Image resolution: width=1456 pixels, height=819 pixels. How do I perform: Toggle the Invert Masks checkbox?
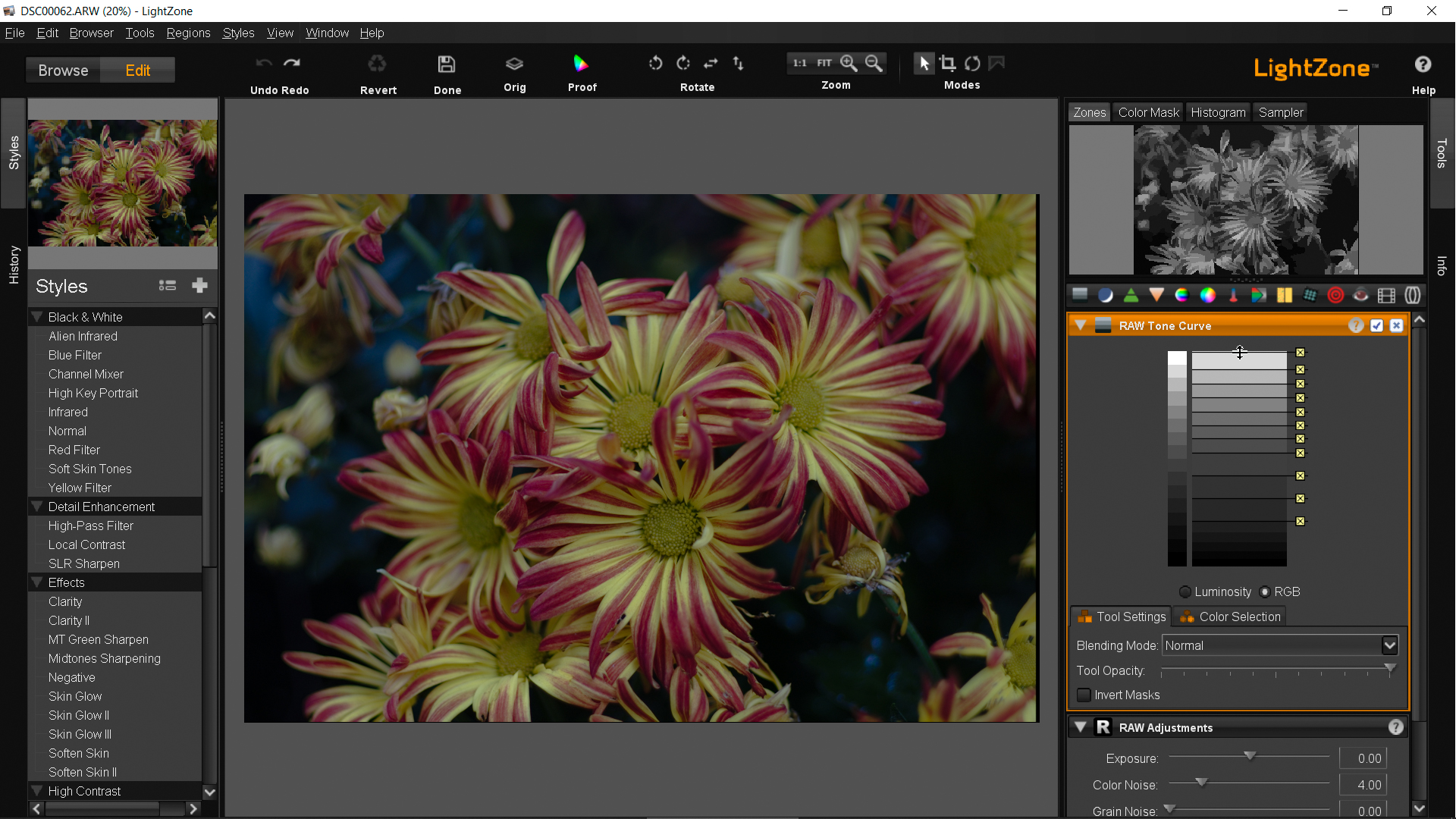pyautogui.click(x=1084, y=695)
